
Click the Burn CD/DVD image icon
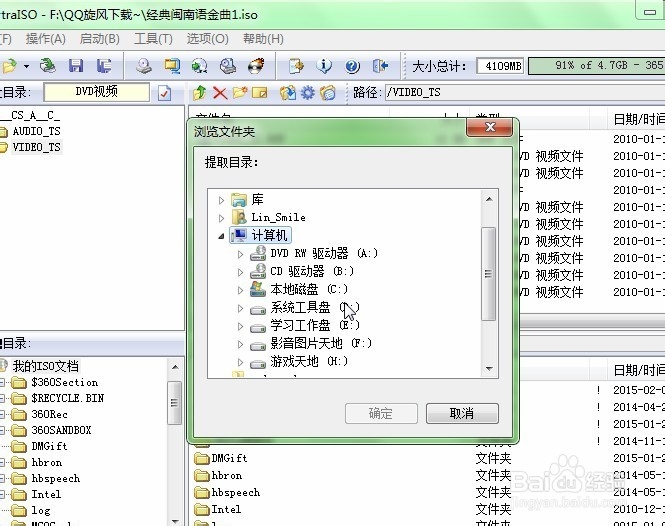tap(256, 66)
